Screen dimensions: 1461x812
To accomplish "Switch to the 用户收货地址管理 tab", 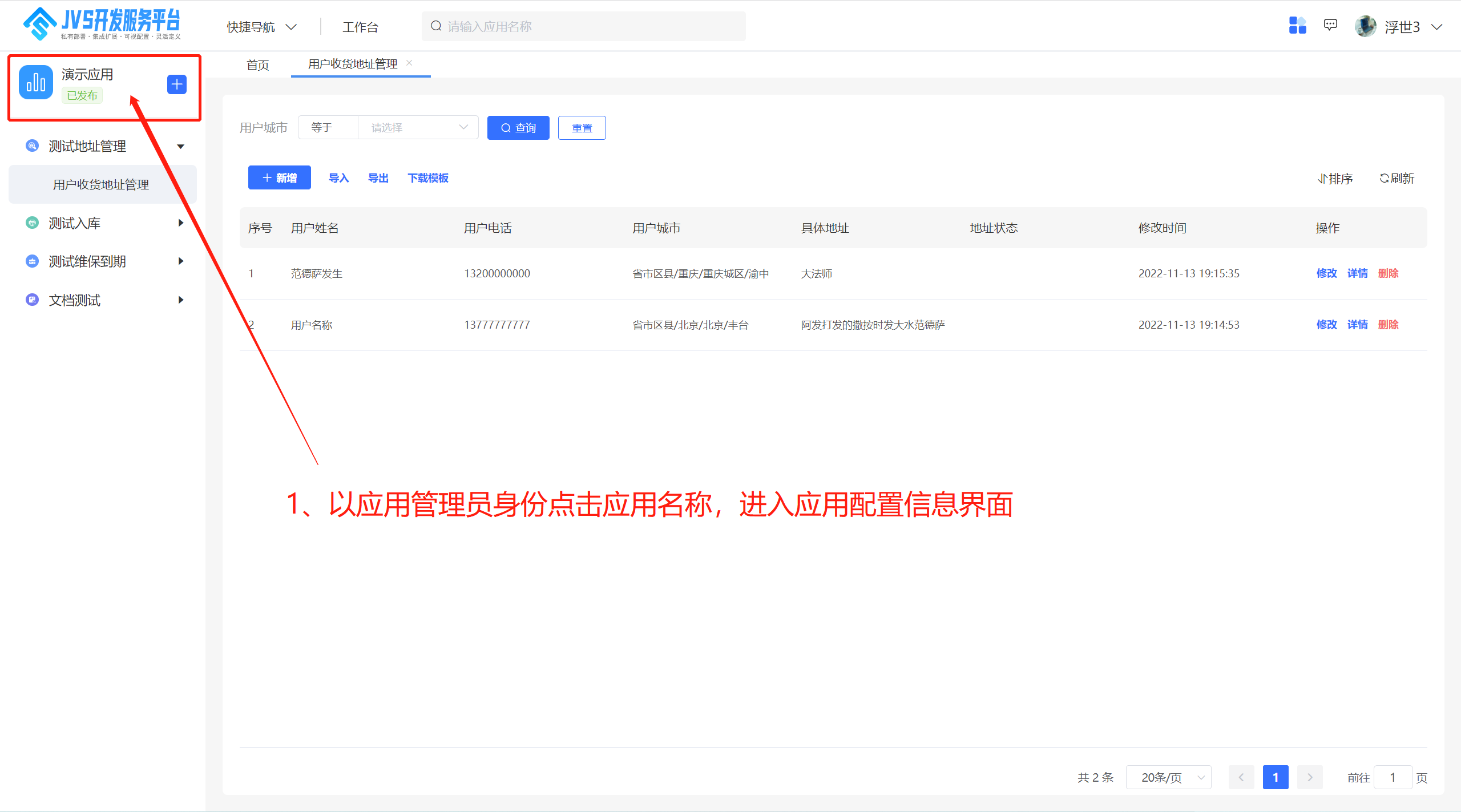I will [x=353, y=64].
